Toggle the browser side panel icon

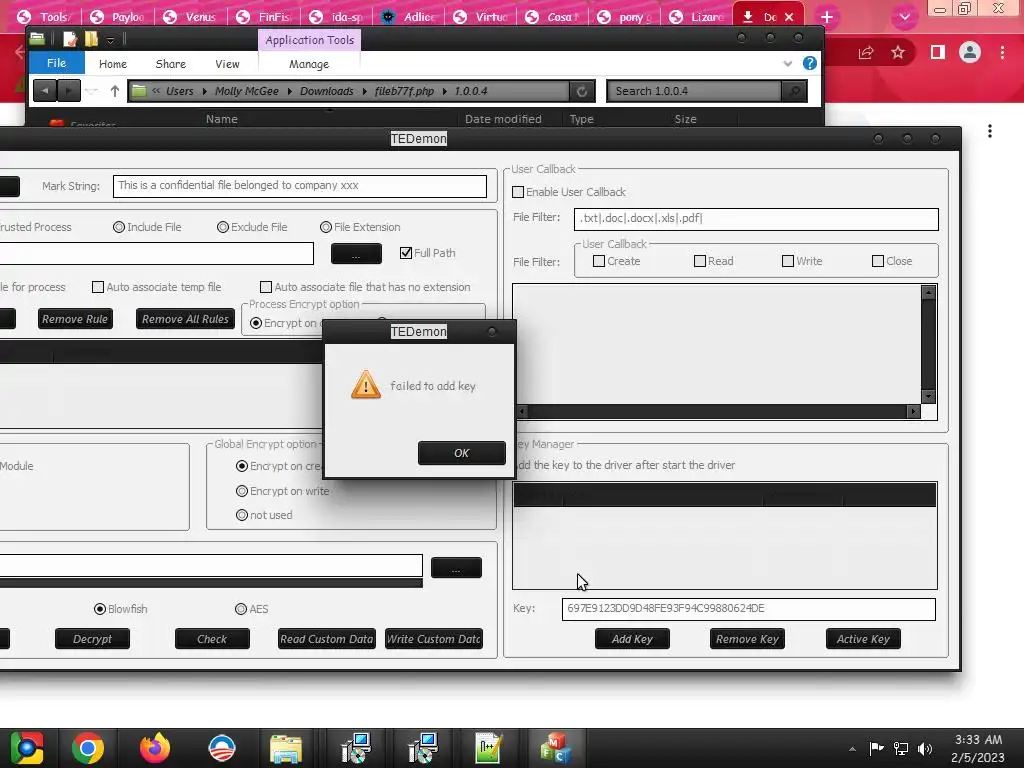click(x=938, y=52)
